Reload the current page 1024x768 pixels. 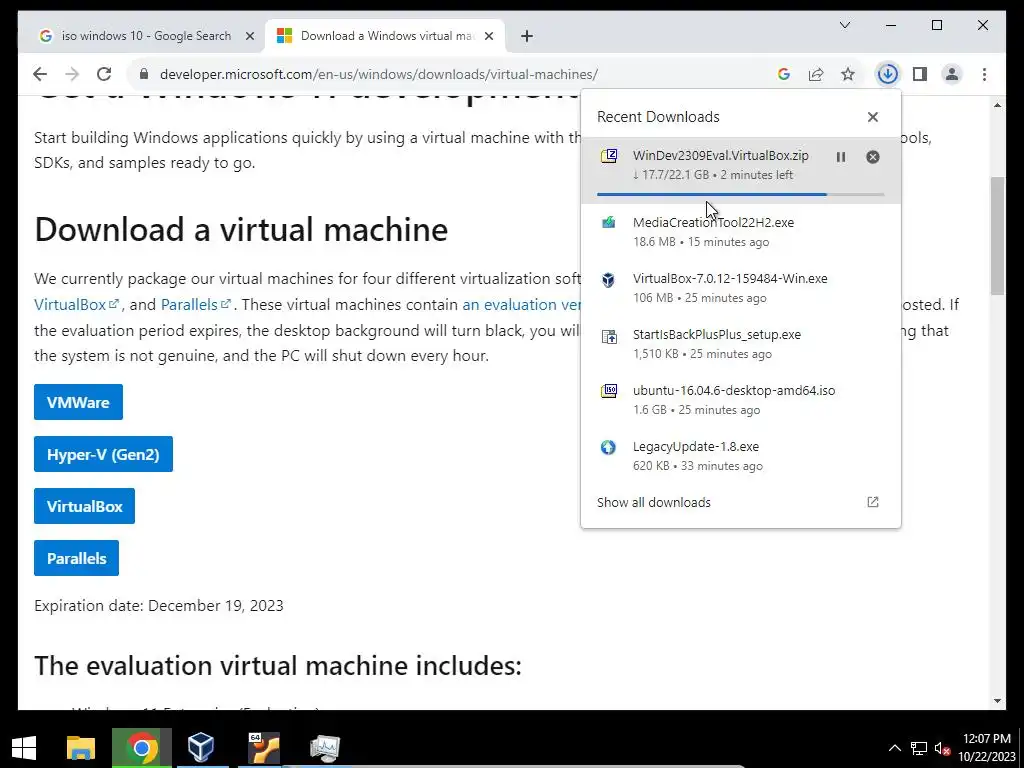click(x=104, y=74)
